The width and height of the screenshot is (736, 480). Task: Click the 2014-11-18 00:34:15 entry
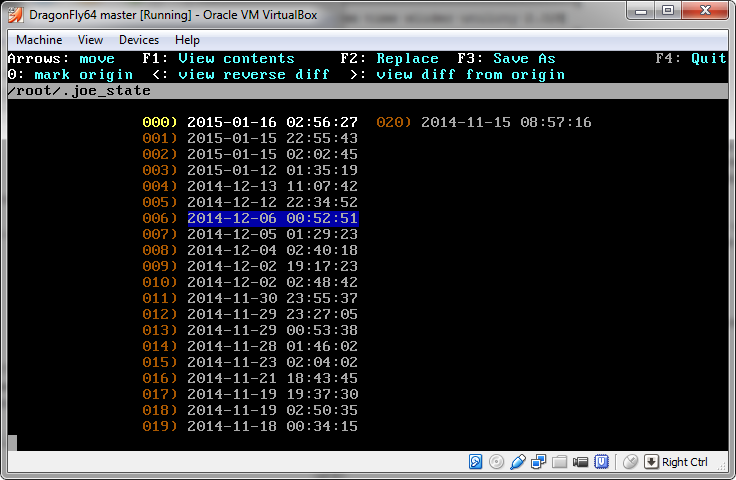[272, 426]
